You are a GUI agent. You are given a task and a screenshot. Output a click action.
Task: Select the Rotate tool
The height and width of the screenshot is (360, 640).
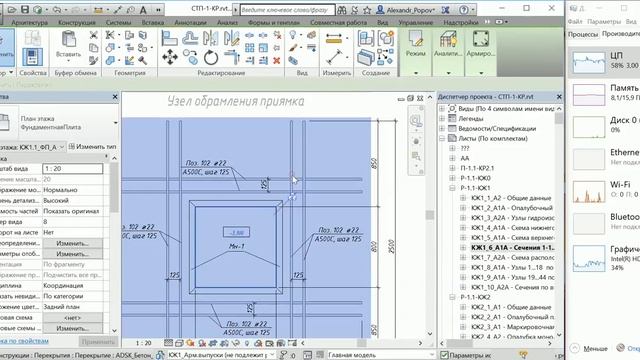point(211,57)
